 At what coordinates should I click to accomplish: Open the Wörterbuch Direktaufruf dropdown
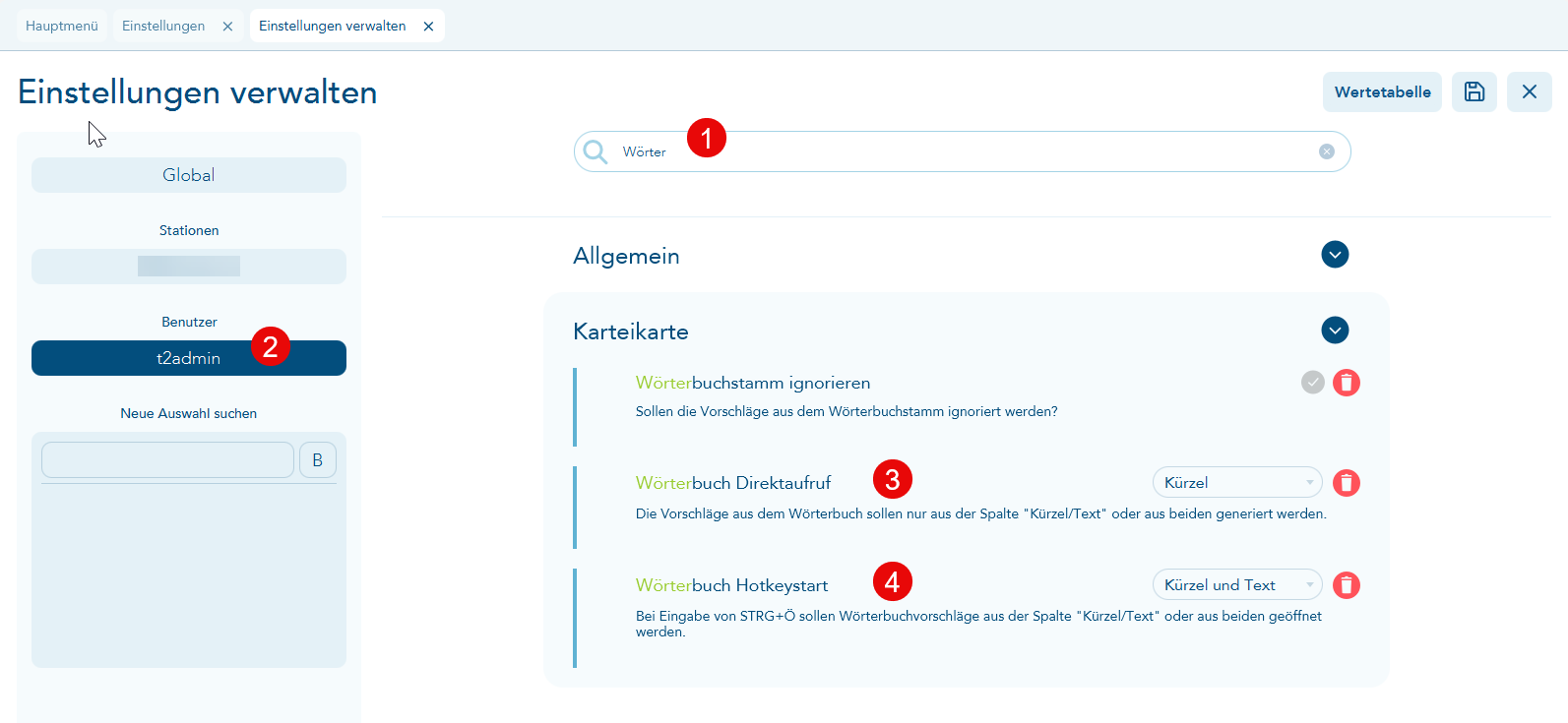click(1237, 483)
